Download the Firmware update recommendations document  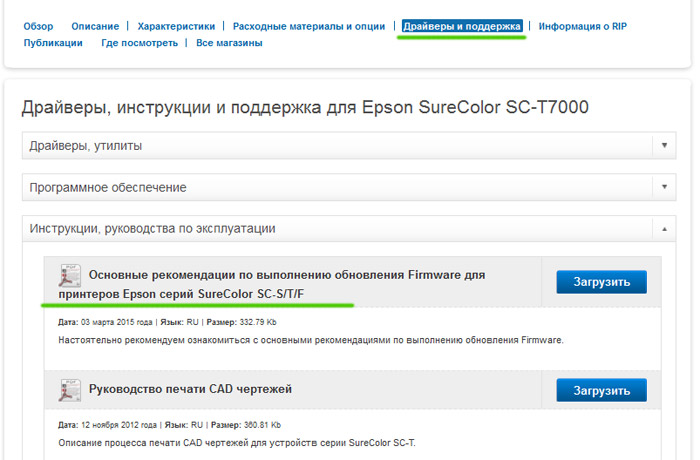(601, 282)
